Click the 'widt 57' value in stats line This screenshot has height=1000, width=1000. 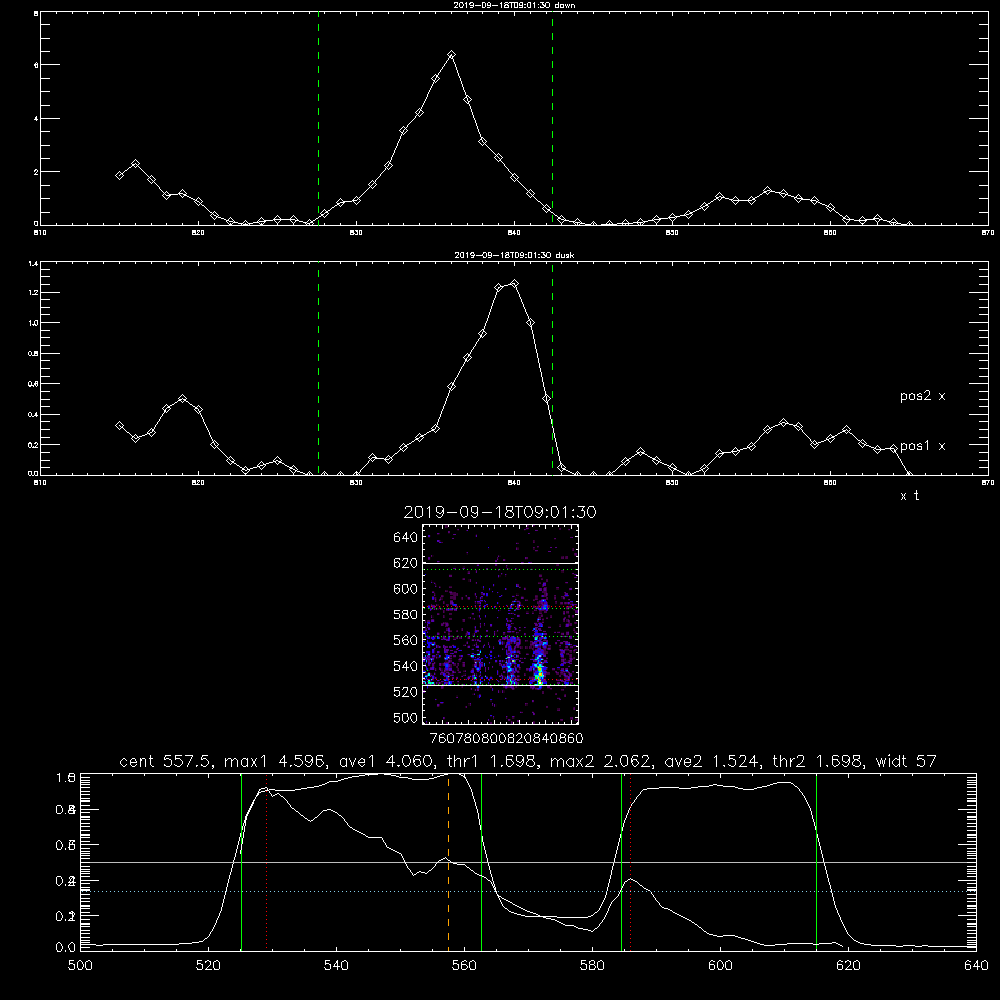[x=906, y=761]
